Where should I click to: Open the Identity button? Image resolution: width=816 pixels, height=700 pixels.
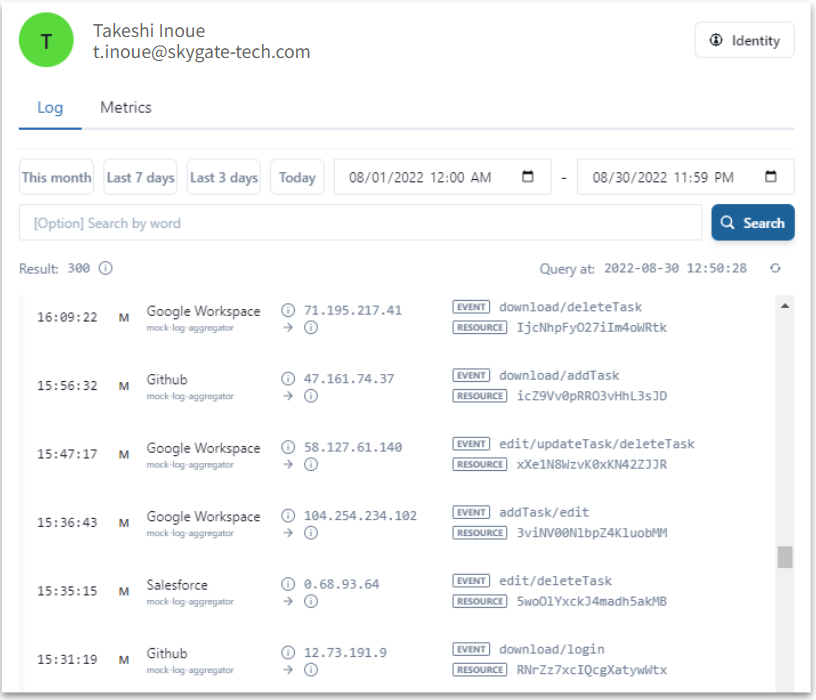pyautogui.click(x=745, y=40)
